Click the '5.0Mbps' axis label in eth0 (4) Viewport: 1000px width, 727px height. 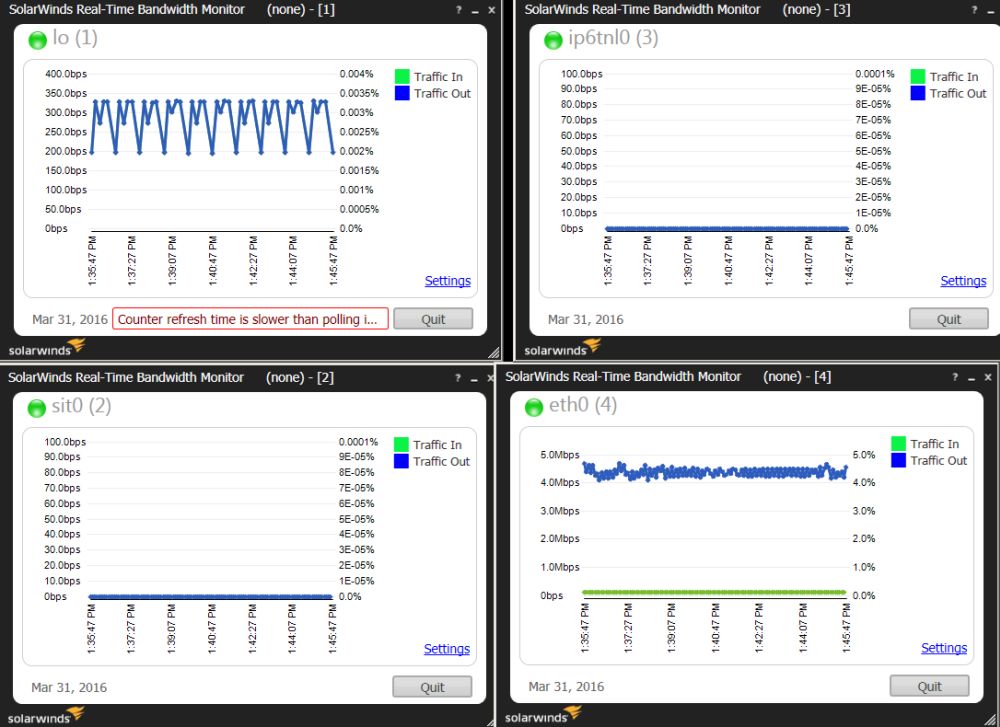click(x=560, y=455)
